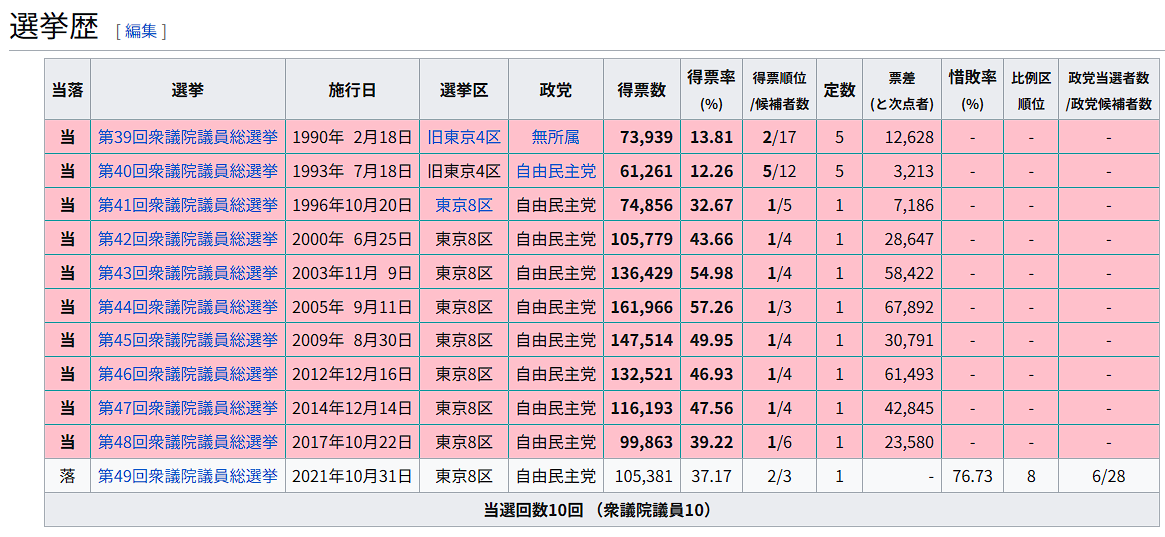1165x537 pixels.
Task: Open 自由民主党 link in the 1993 row
Action: click(555, 171)
